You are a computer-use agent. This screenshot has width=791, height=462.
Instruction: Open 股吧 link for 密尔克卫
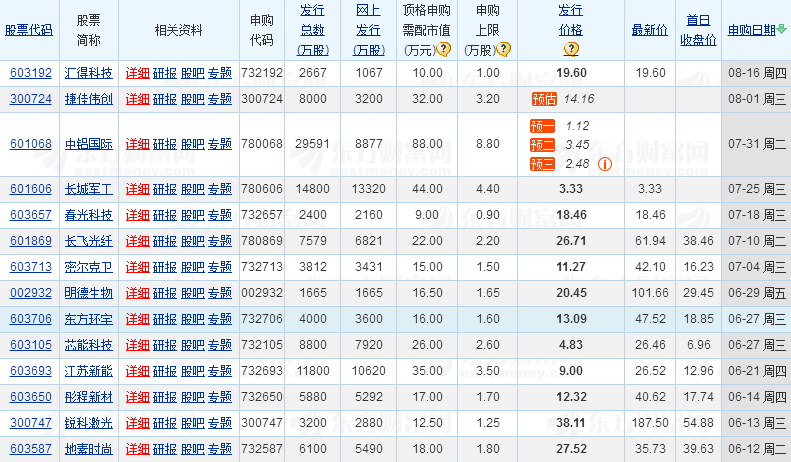193,267
